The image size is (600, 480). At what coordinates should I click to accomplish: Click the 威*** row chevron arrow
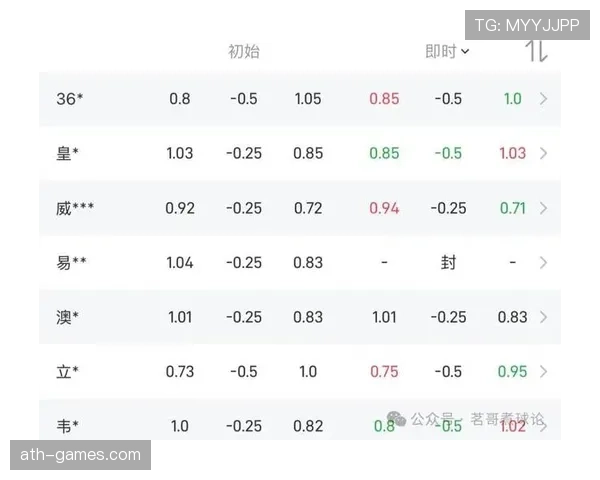click(543, 209)
